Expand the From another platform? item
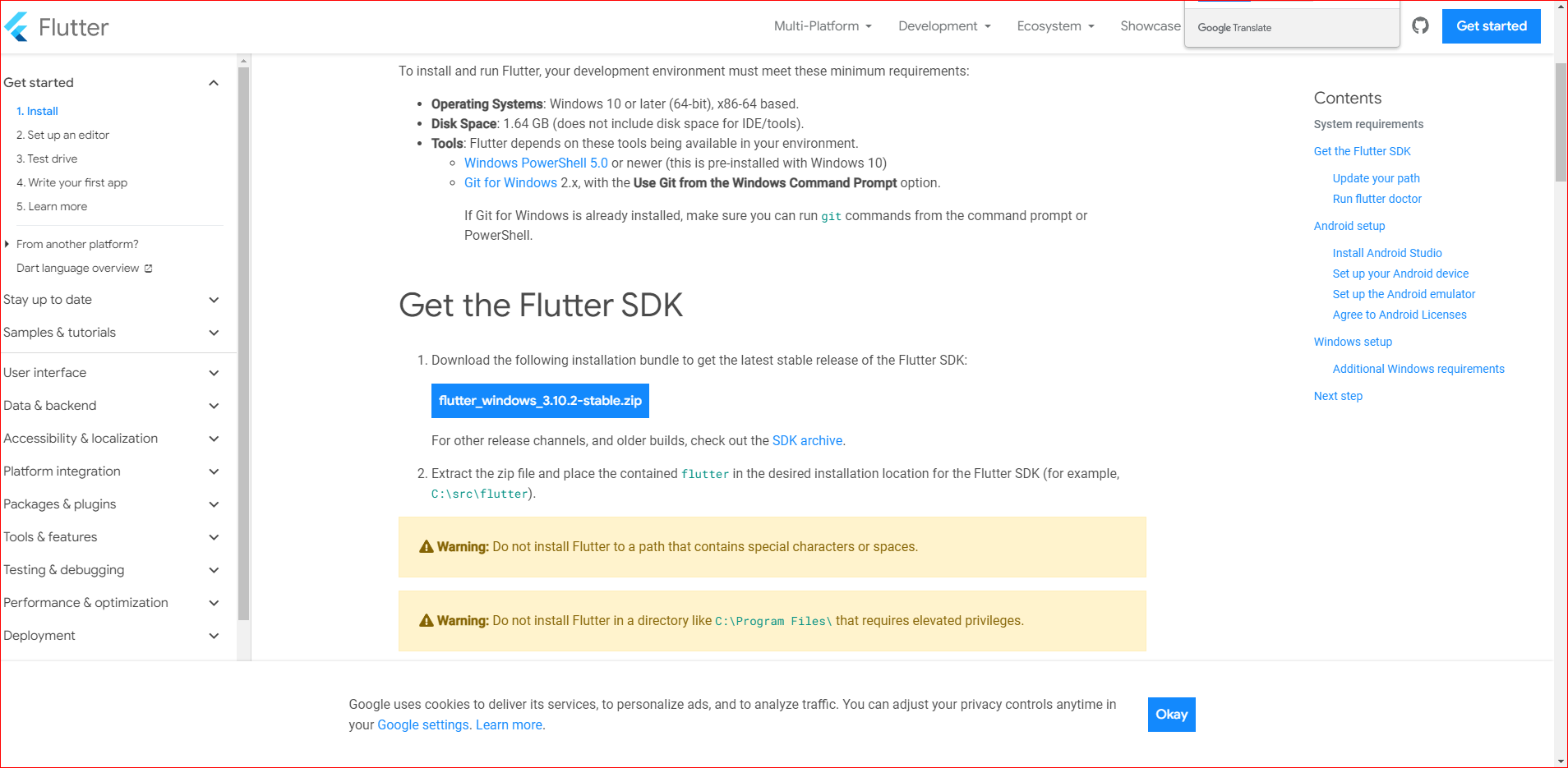 77,244
